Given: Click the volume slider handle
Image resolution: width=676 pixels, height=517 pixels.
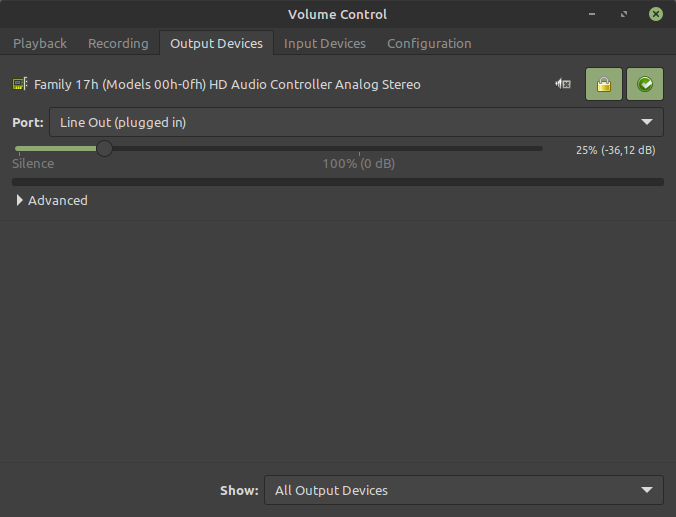Looking at the screenshot, I should click(104, 149).
